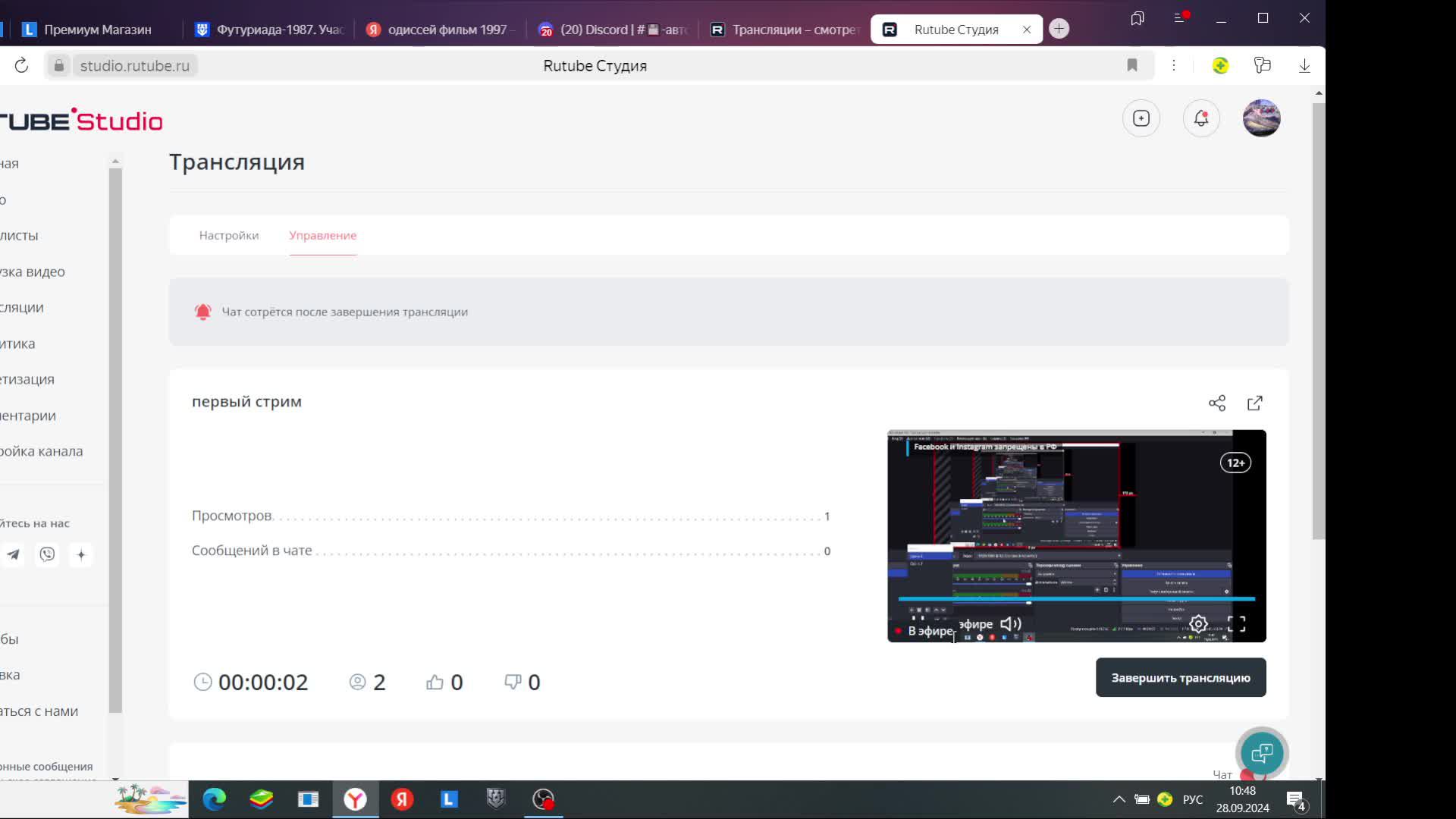Click the add video plus icon in header

[x=1141, y=118]
